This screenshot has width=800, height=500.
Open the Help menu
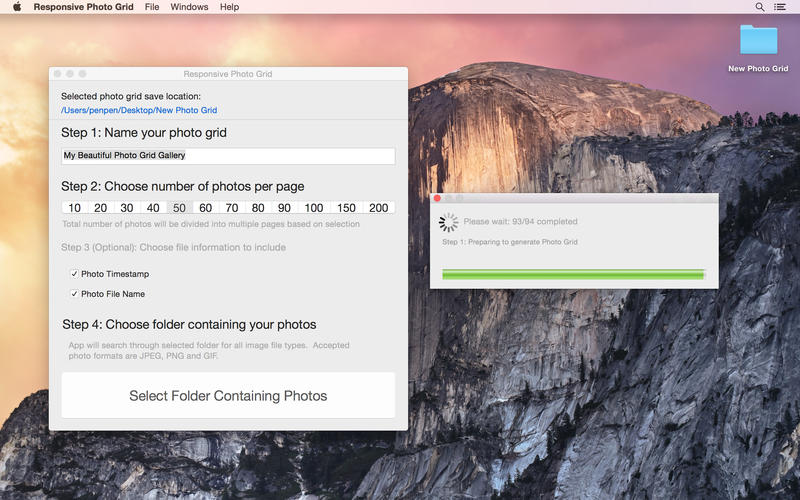[x=230, y=7]
